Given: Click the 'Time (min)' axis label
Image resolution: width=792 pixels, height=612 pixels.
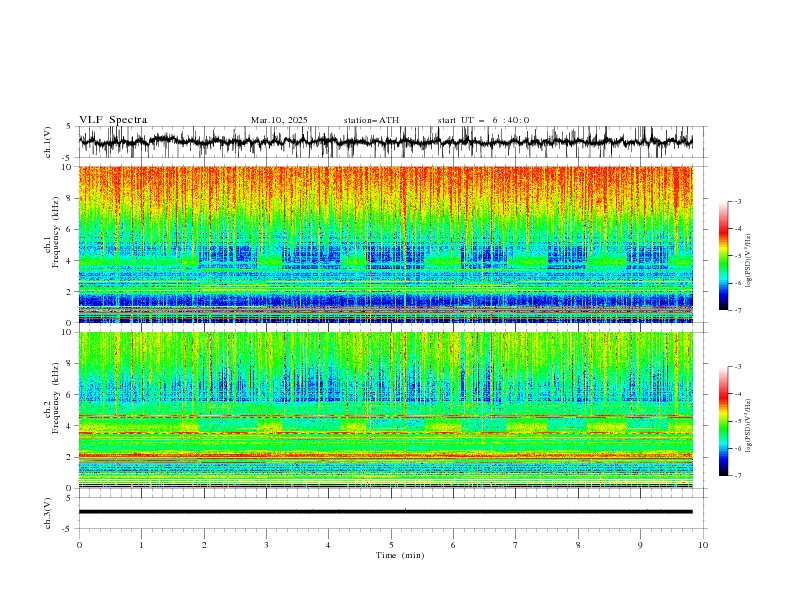Looking at the screenshot, I should pos(400,555).
